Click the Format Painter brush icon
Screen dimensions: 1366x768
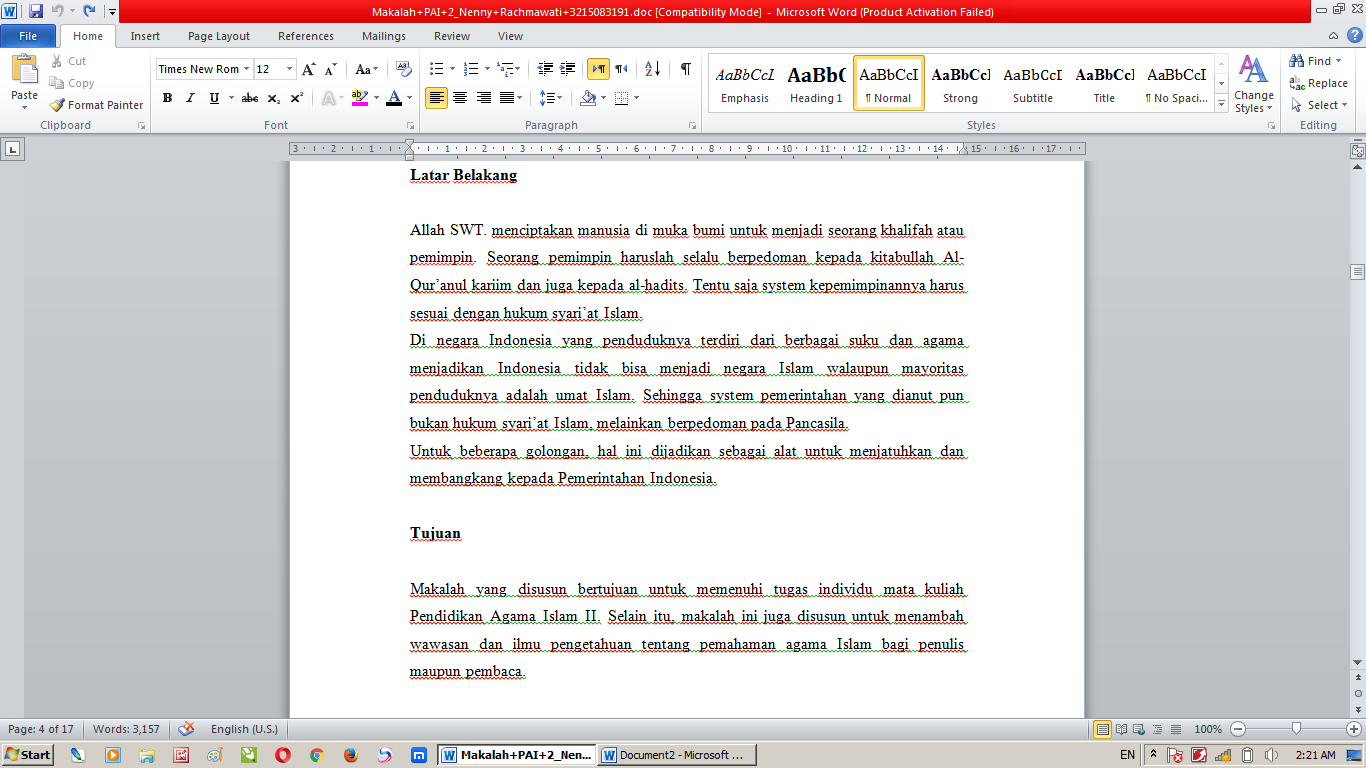58,105
